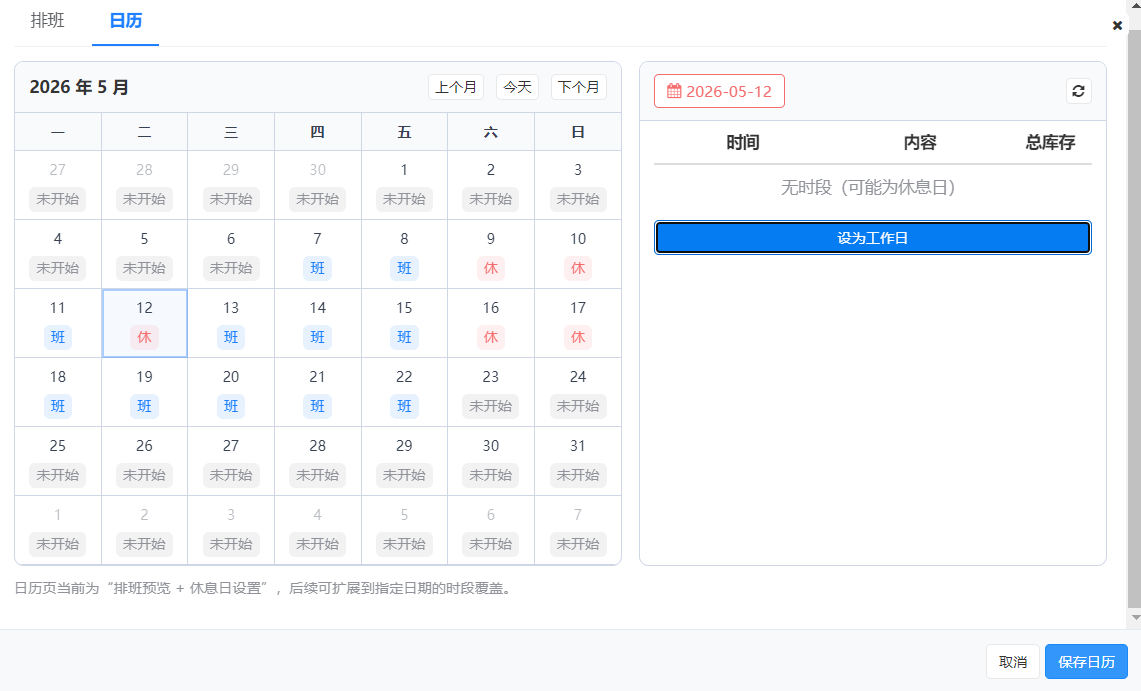Select June 7 greyed-out cell
Viewport: 1141px width, 691px height.
click(578, 530)
